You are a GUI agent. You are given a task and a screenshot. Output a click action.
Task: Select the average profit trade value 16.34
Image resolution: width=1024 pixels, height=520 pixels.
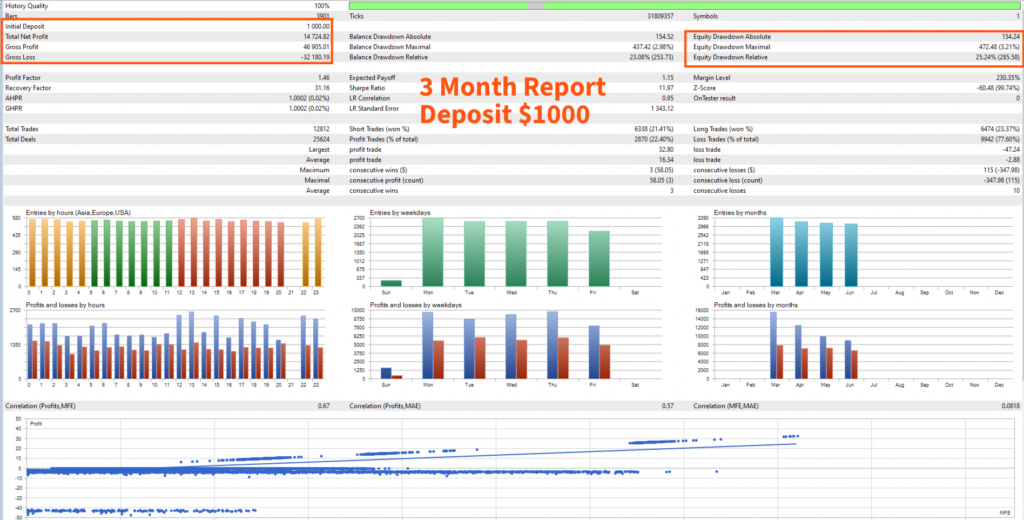click(667, 160)
